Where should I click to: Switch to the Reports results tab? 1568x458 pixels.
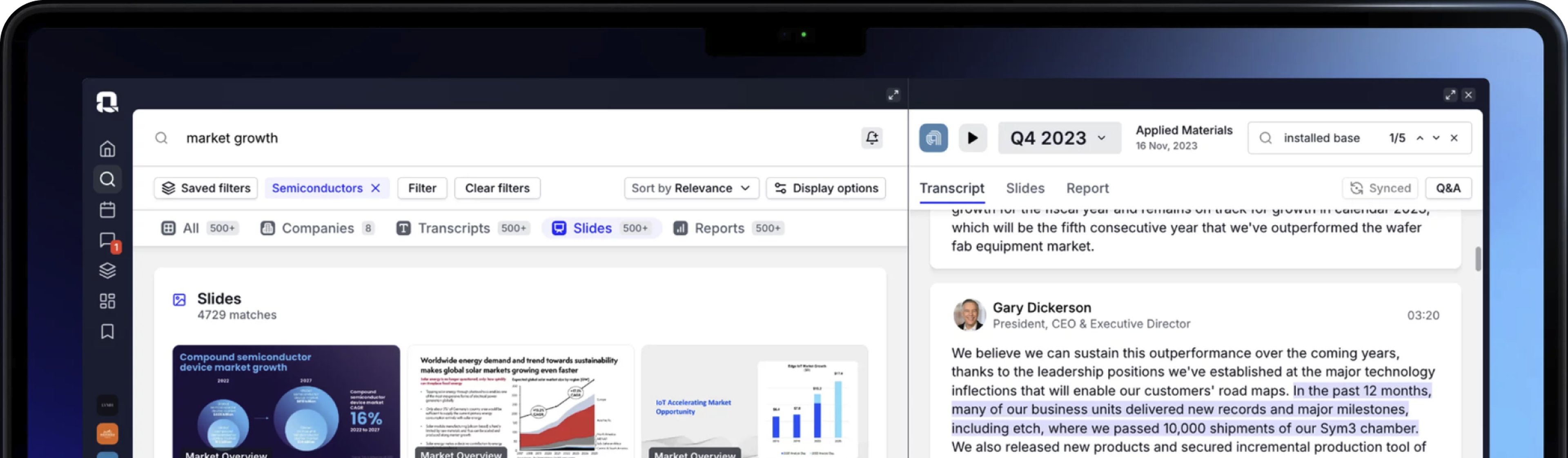(728, 228)
